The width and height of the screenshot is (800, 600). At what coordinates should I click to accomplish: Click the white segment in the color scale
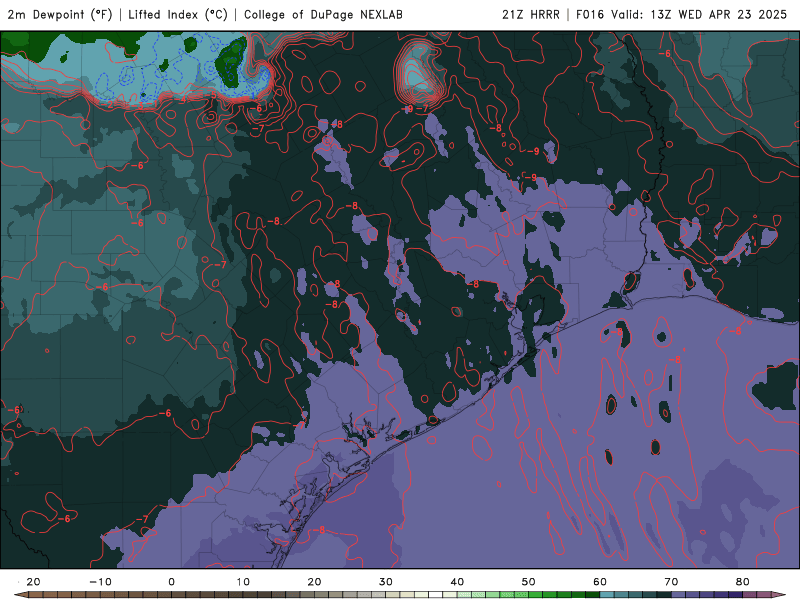pos(435,594)
